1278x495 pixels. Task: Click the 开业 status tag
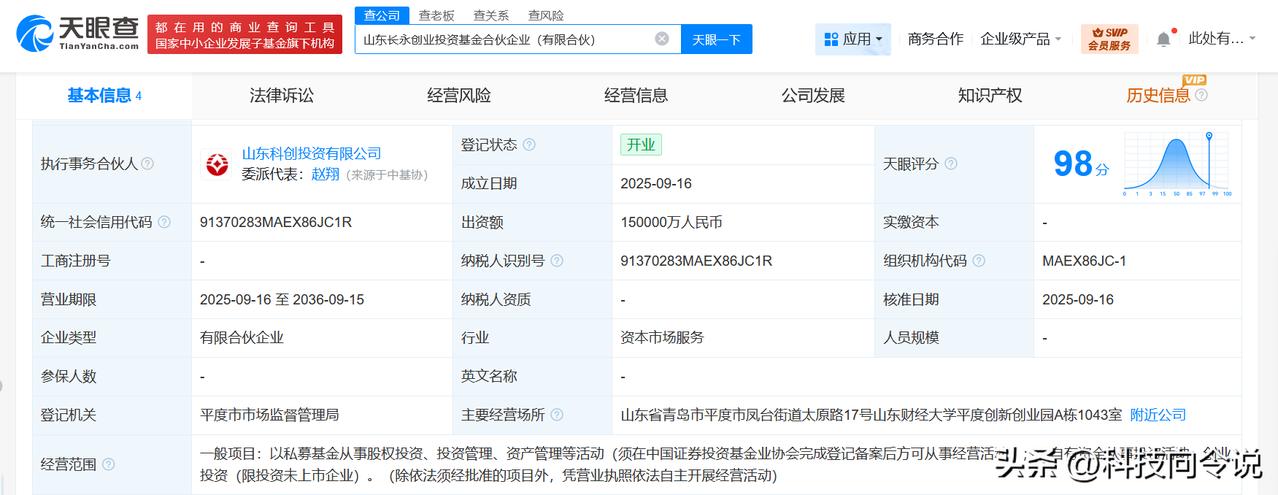tap(641, 145)
